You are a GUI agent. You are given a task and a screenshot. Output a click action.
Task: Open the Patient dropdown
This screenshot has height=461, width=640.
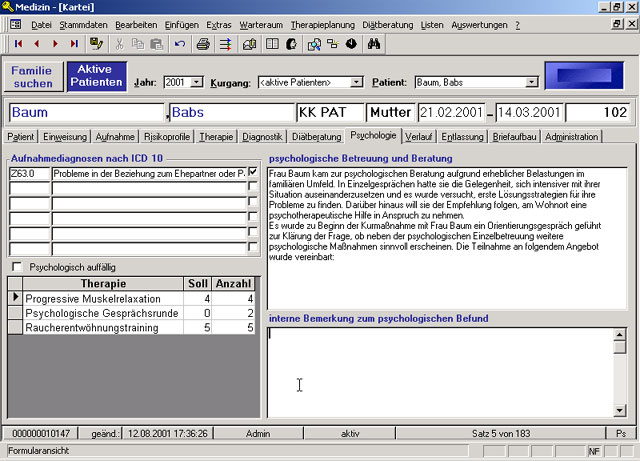pyautogui.click(x=531, y=82)
